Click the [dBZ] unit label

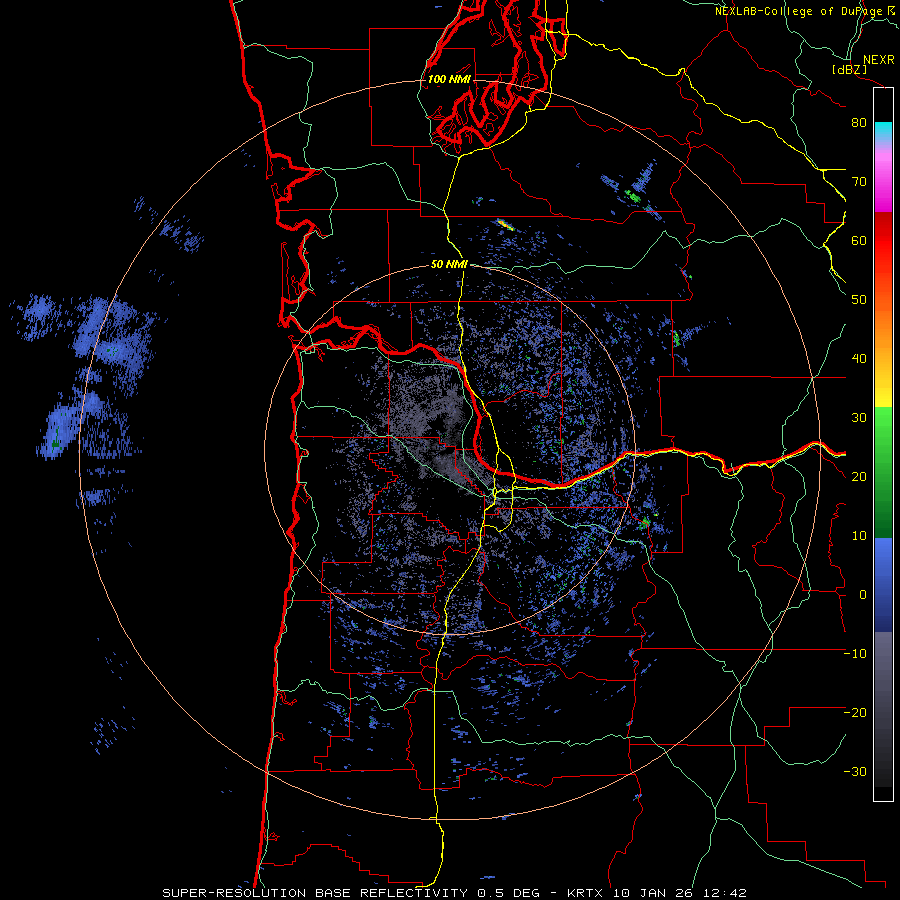[849, 70]
